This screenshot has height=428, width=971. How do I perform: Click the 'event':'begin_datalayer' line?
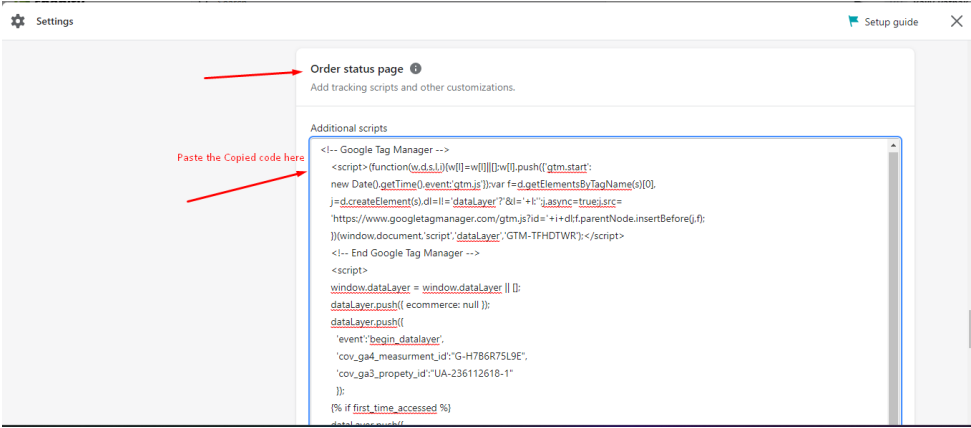tap(391, 339)
